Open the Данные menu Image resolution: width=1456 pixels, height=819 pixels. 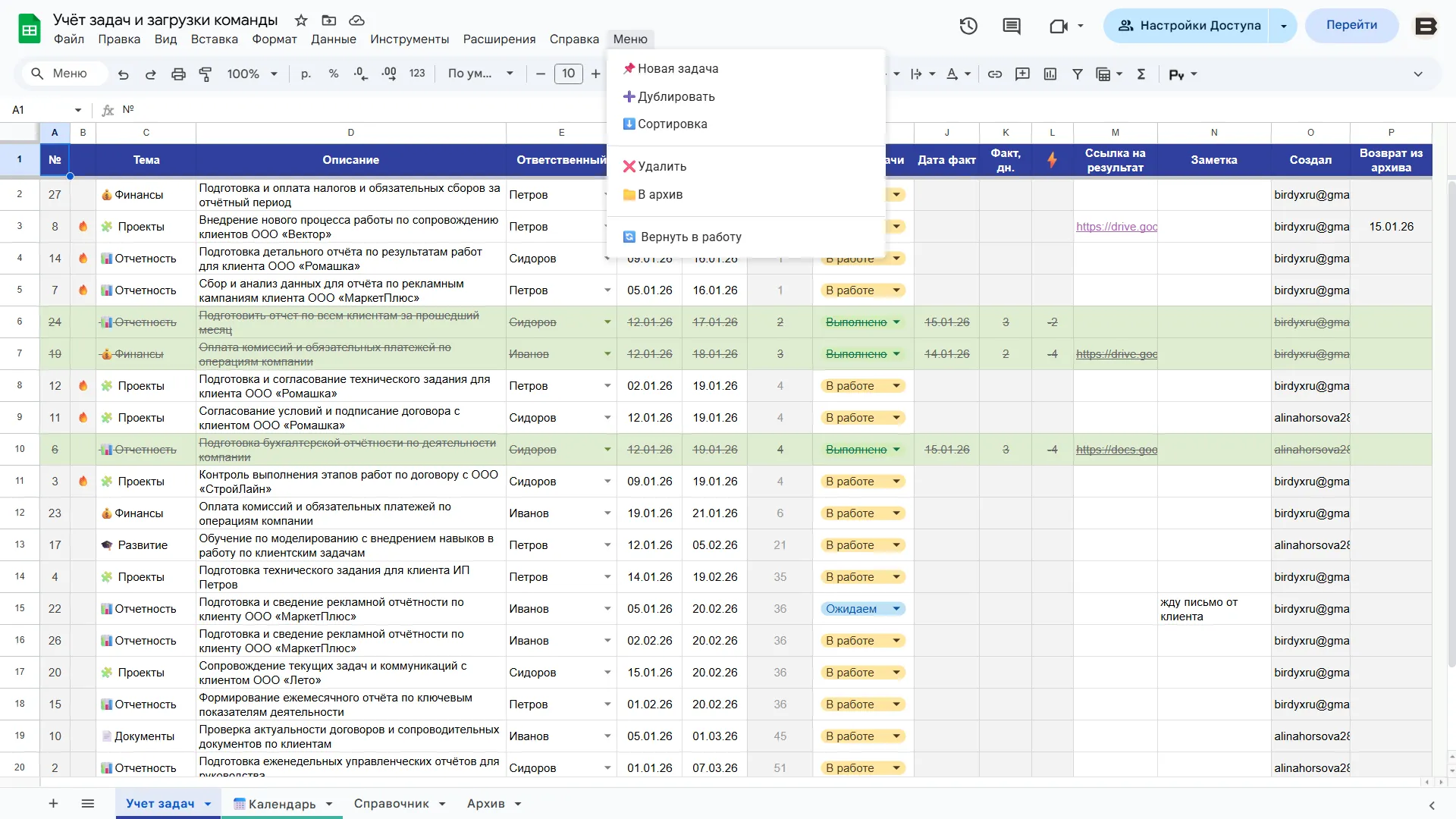point(334,39)
